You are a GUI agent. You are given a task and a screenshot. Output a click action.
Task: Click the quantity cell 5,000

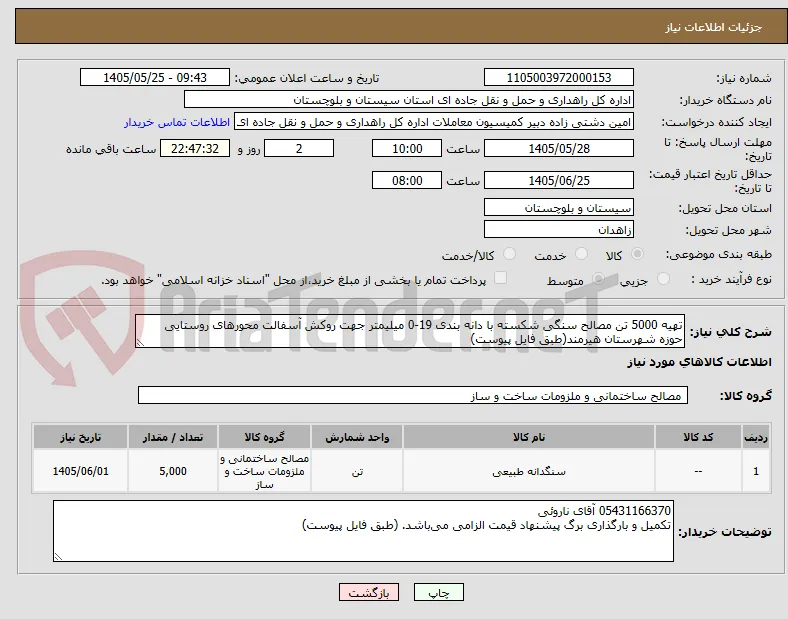[x=173, y=471]
